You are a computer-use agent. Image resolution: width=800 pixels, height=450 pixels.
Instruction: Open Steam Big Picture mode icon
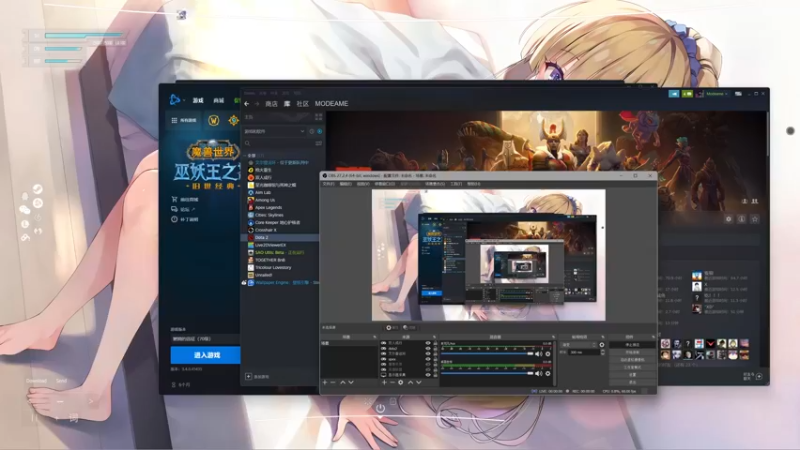click(x=738, y=94)
